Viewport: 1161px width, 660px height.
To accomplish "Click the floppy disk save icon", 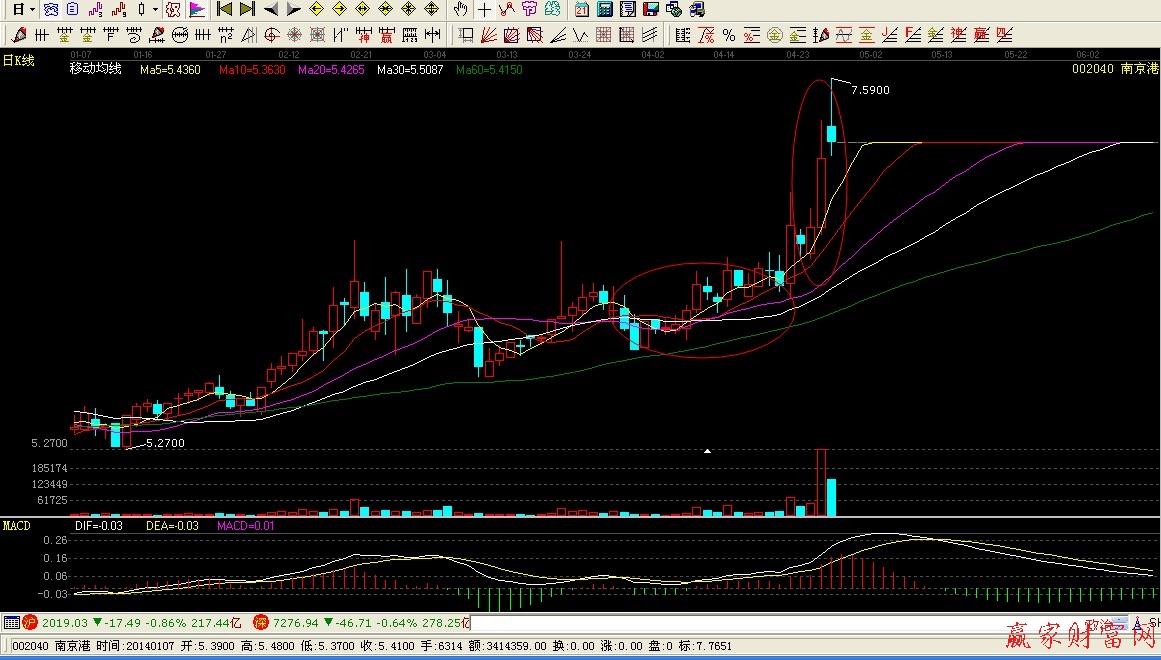I will 651,10.
